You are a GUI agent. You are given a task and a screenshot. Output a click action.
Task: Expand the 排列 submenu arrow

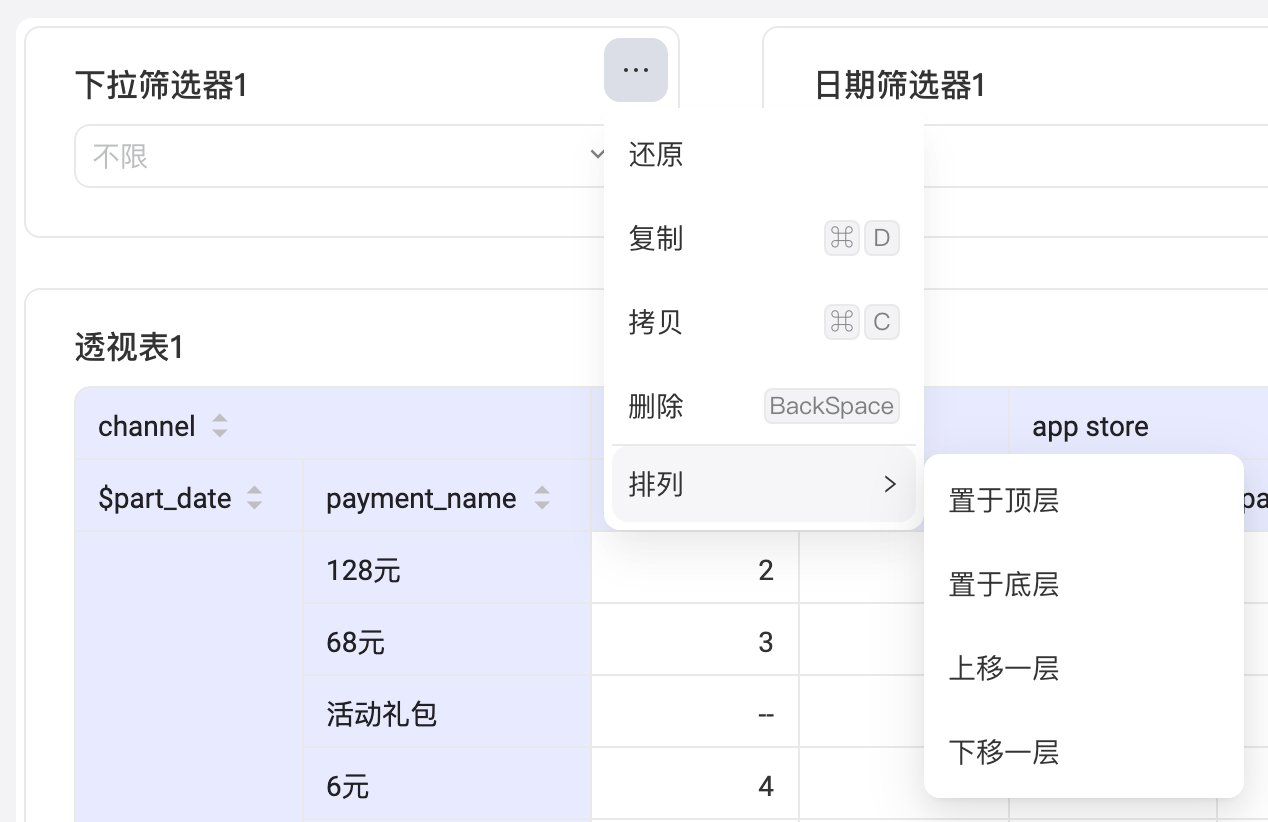tap(890, 485)
